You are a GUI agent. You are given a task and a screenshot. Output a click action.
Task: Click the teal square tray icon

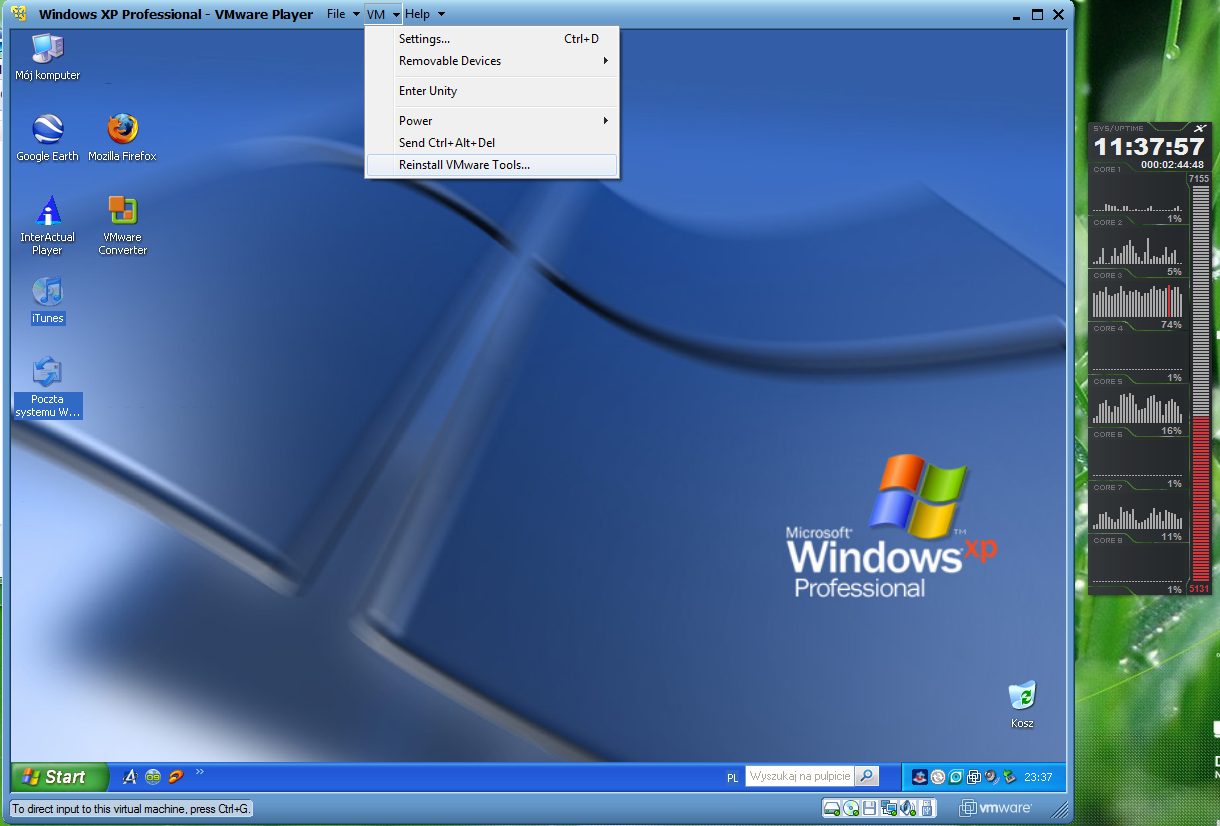(x=956, y=776)
